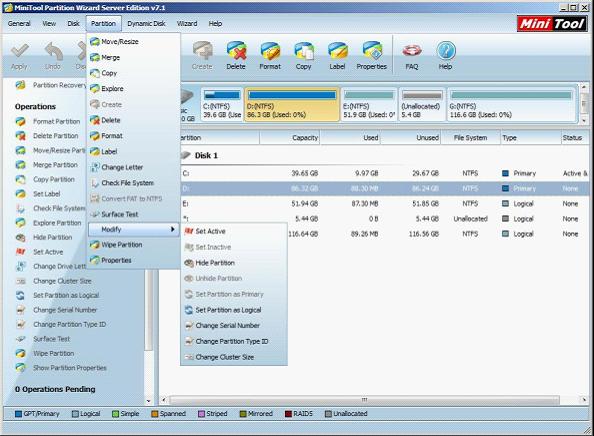Image resolution: width=594 pixels, height=436 pixels.
Task: Click the GPT/Primary legend color swatch
Action: 18,414
